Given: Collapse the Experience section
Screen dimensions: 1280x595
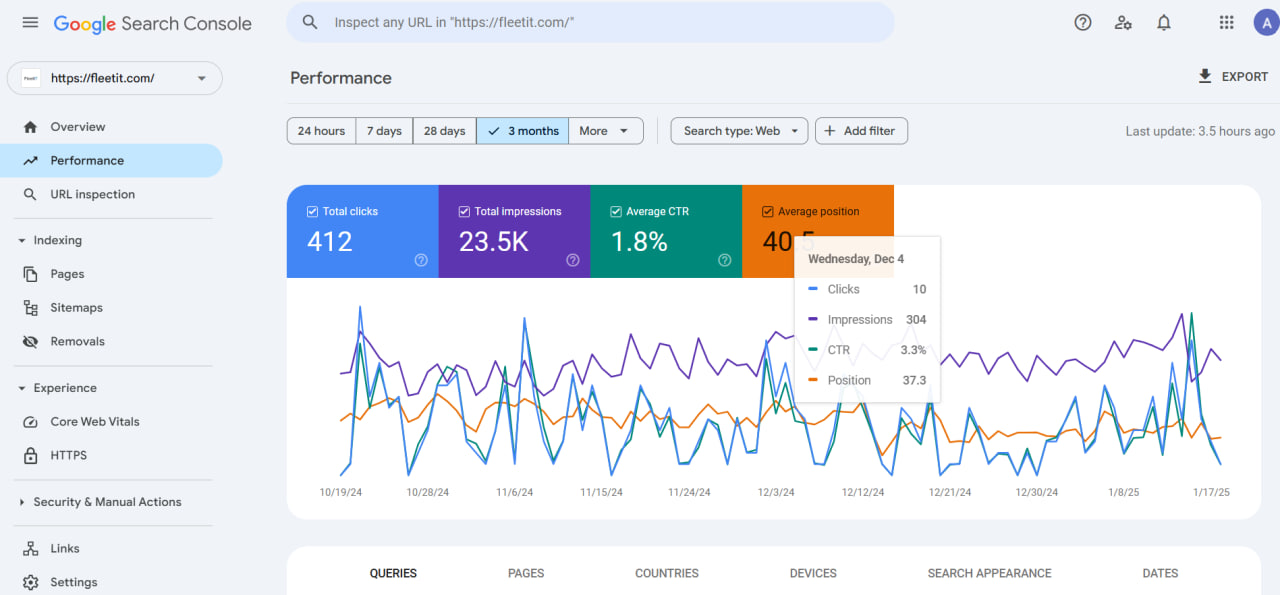Looking at the screenshot, I should 22,388.
